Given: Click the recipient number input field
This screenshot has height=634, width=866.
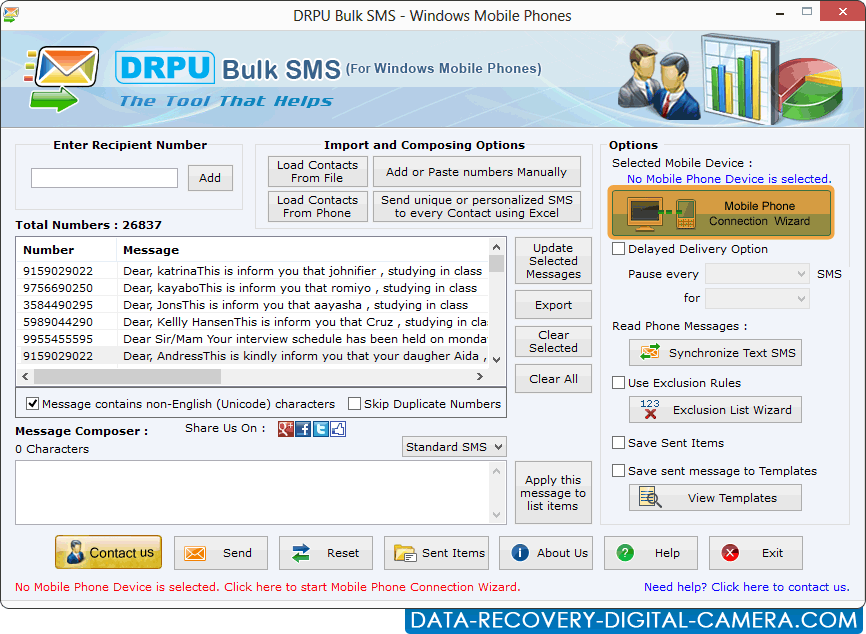Looking at the screenshot, I should click(x=104, y=178).
